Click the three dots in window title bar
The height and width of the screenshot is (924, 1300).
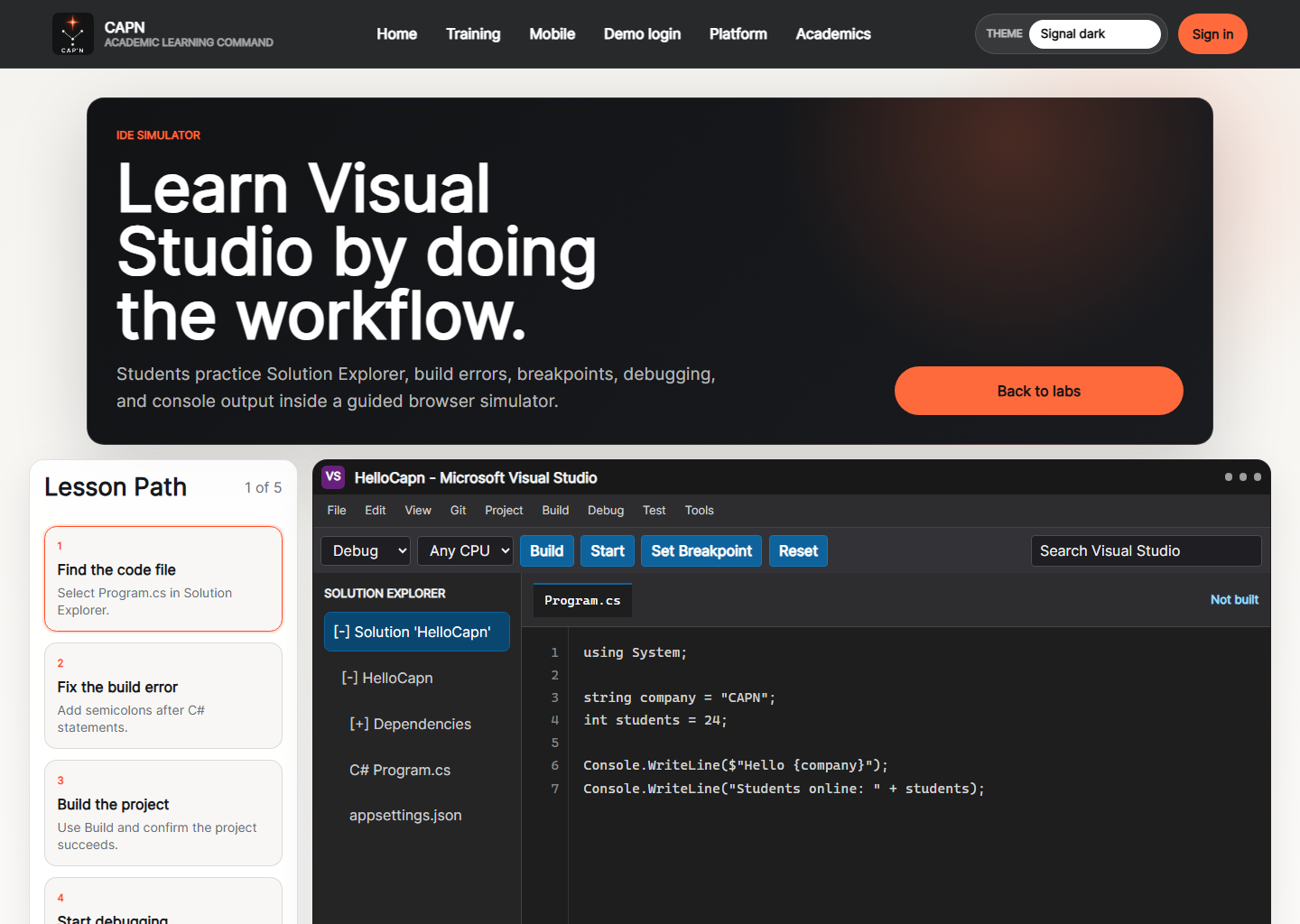(x=1242, y=476)
